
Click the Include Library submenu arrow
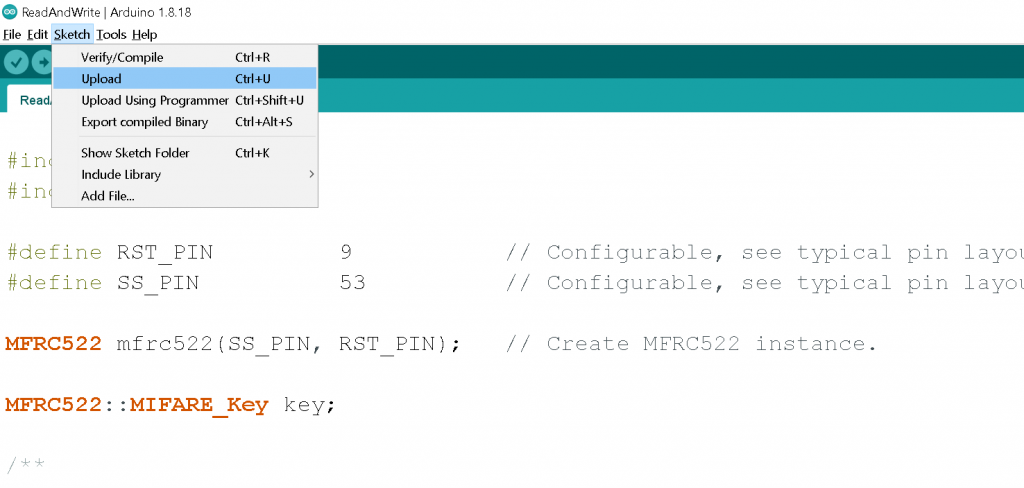click(x=311, y=174)
